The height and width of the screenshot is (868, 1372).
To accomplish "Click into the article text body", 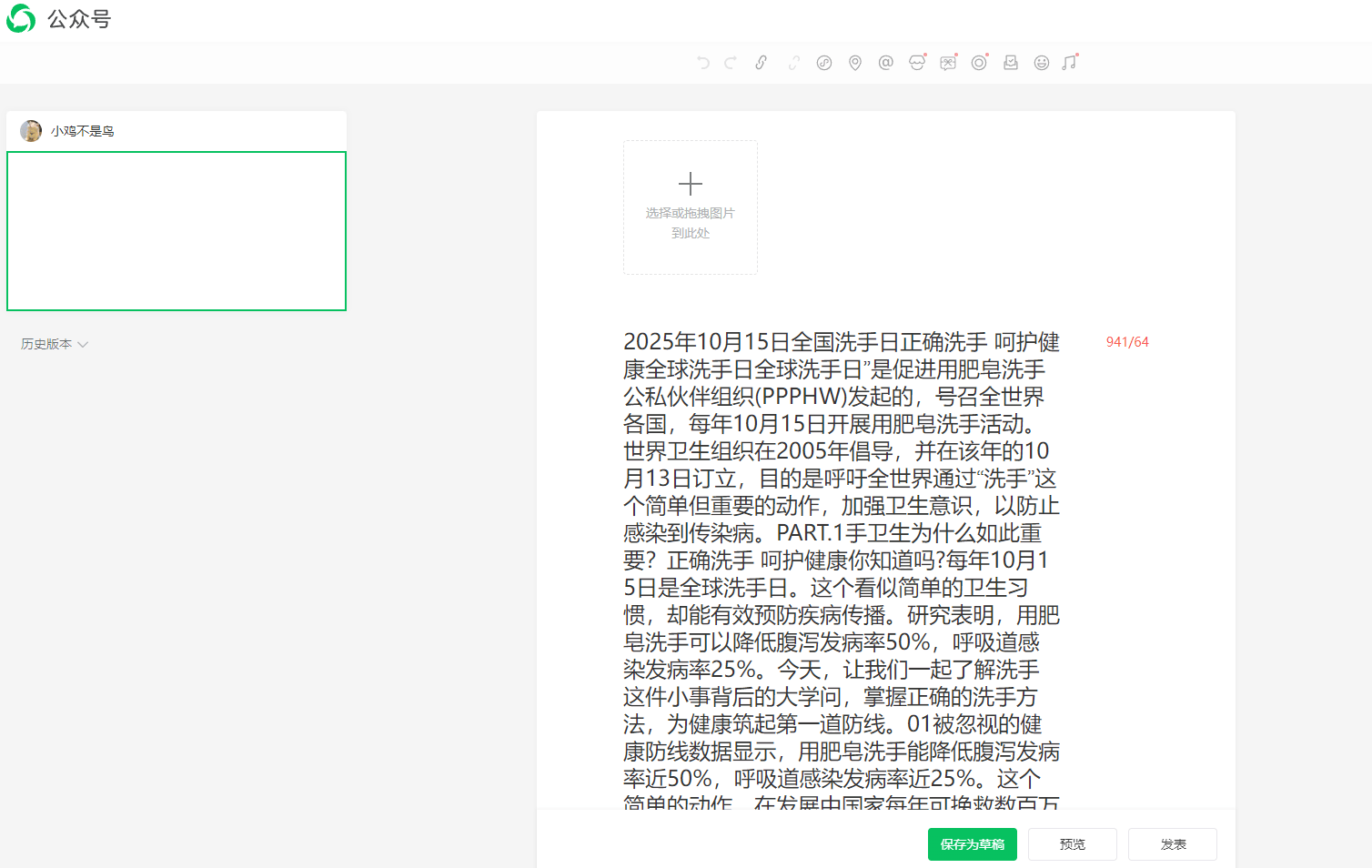I will [x=841, y=546].
